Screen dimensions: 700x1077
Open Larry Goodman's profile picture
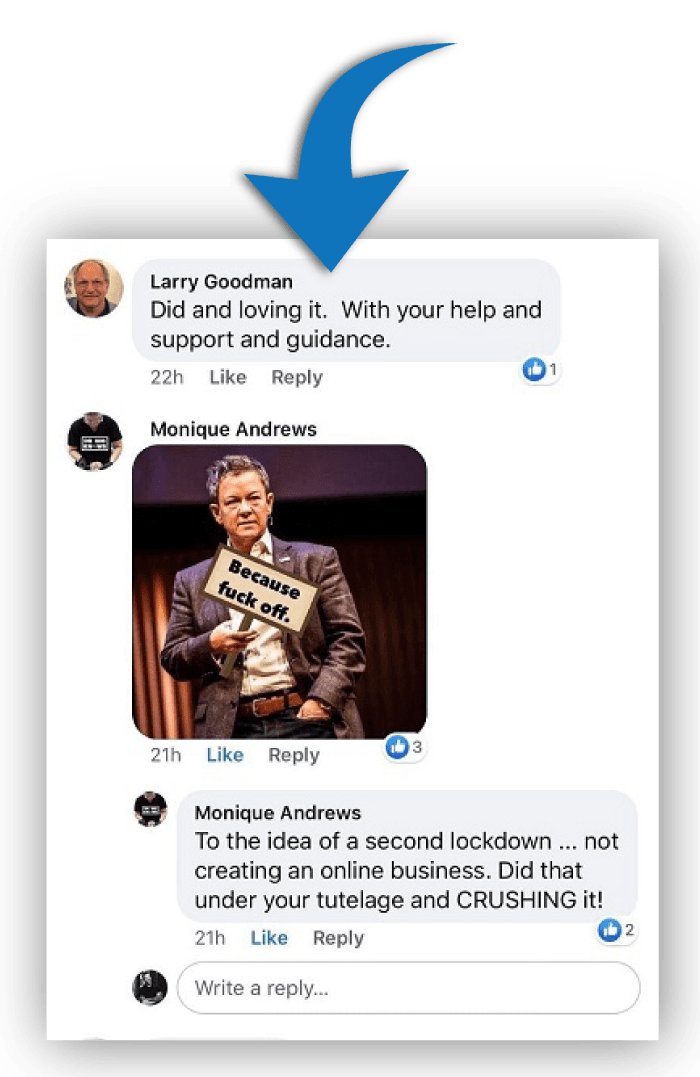[93, 288]
